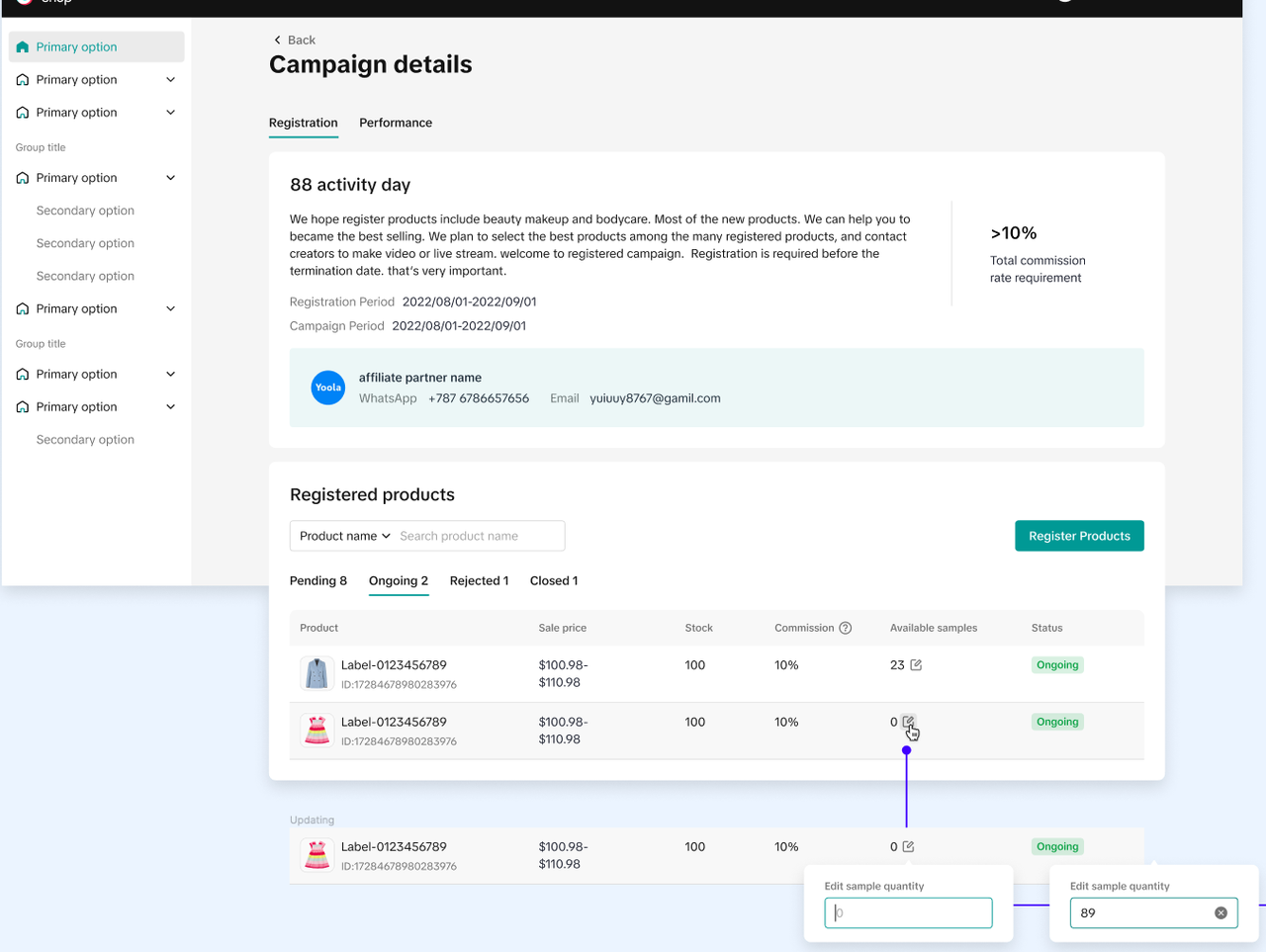Select the highlighted Primary option home icon
1266x952 pixels.
pos(23,46)
